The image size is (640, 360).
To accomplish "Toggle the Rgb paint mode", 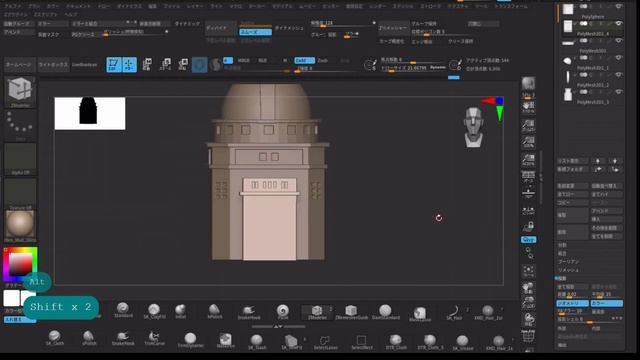I will (x=262, y=60).
